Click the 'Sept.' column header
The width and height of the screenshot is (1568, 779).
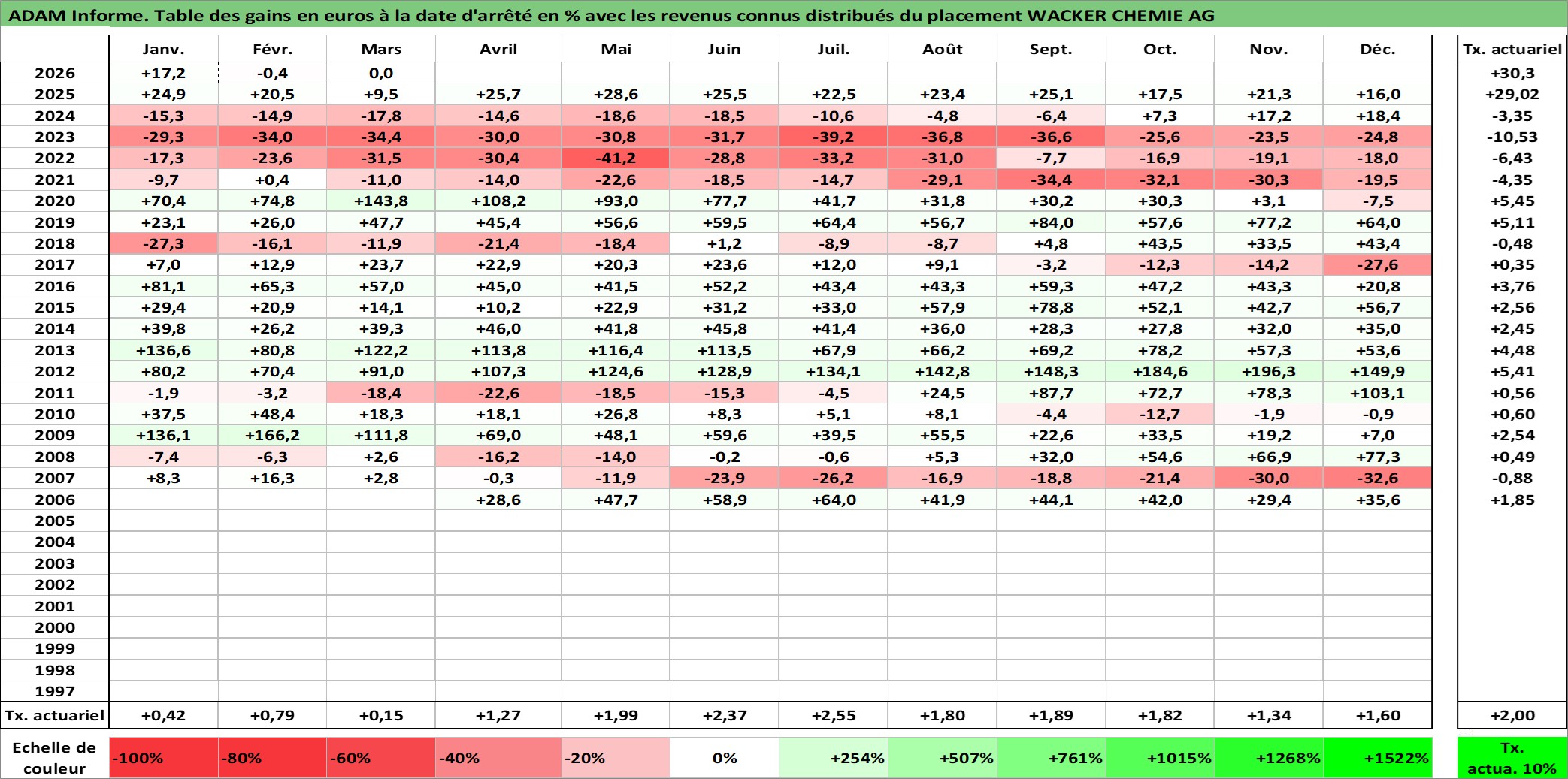(1052, 49)
